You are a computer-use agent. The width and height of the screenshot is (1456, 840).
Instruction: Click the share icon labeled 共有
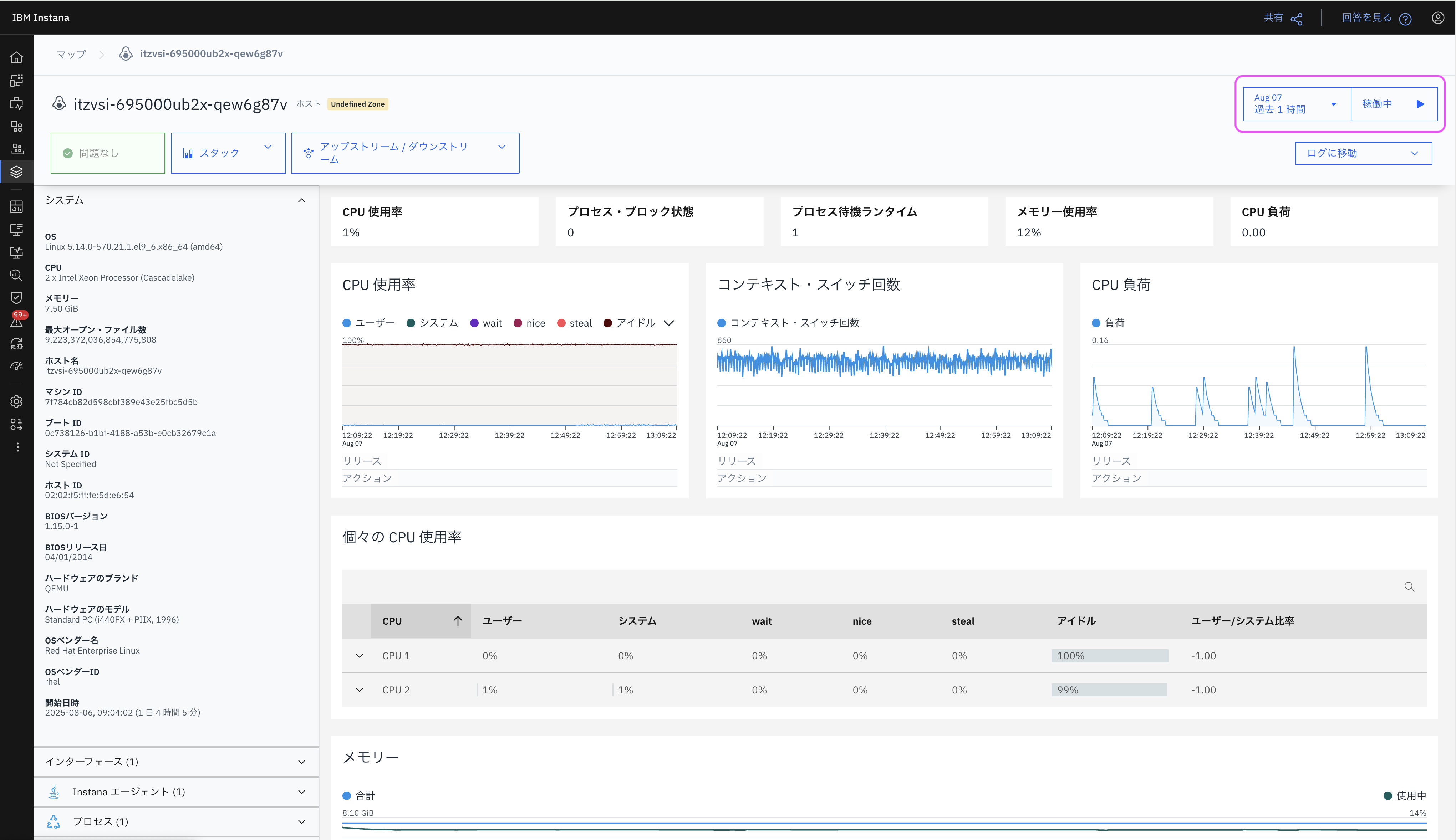[x=1296, y=19]
